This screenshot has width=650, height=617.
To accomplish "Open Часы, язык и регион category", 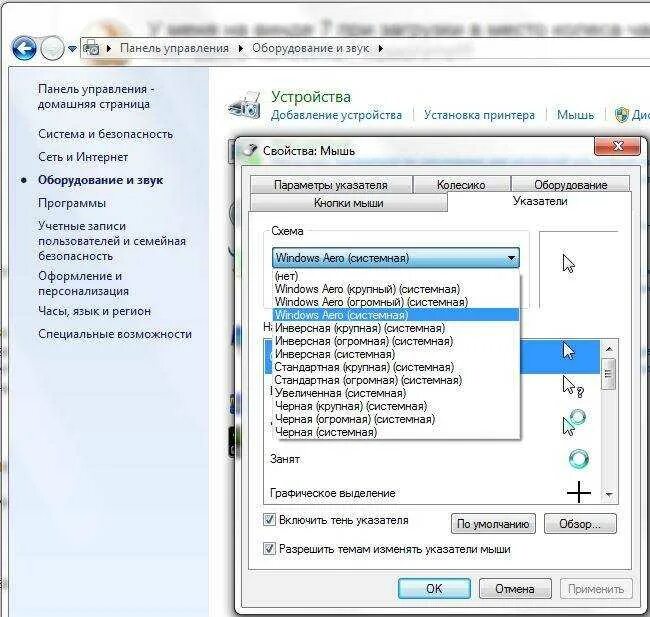I will pos(95,311).
